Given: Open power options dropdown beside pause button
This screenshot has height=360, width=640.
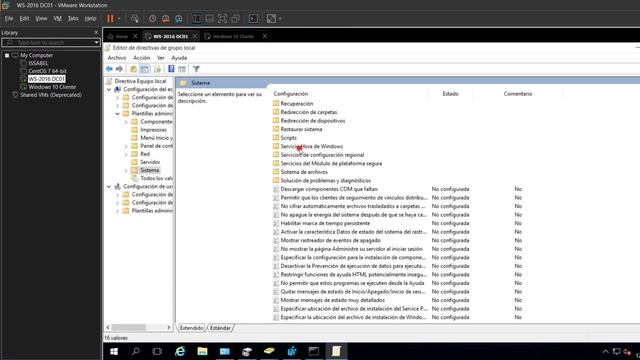Looking at the screenshot, I should coord(119,19).
